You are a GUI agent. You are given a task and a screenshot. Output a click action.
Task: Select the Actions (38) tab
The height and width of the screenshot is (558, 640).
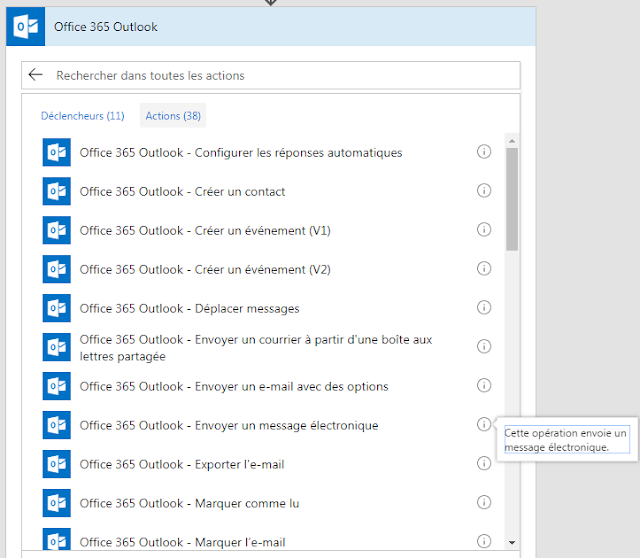pyautogui.click(x=173, y=116)
